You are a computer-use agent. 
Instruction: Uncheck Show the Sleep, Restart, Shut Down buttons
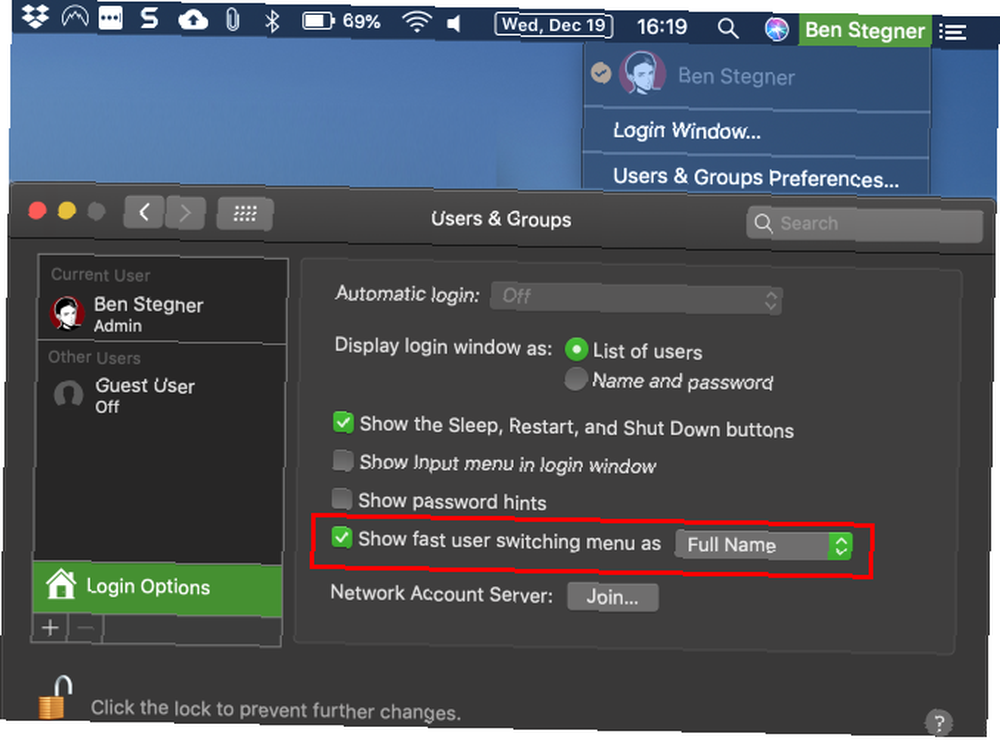(x=343, y=422)
